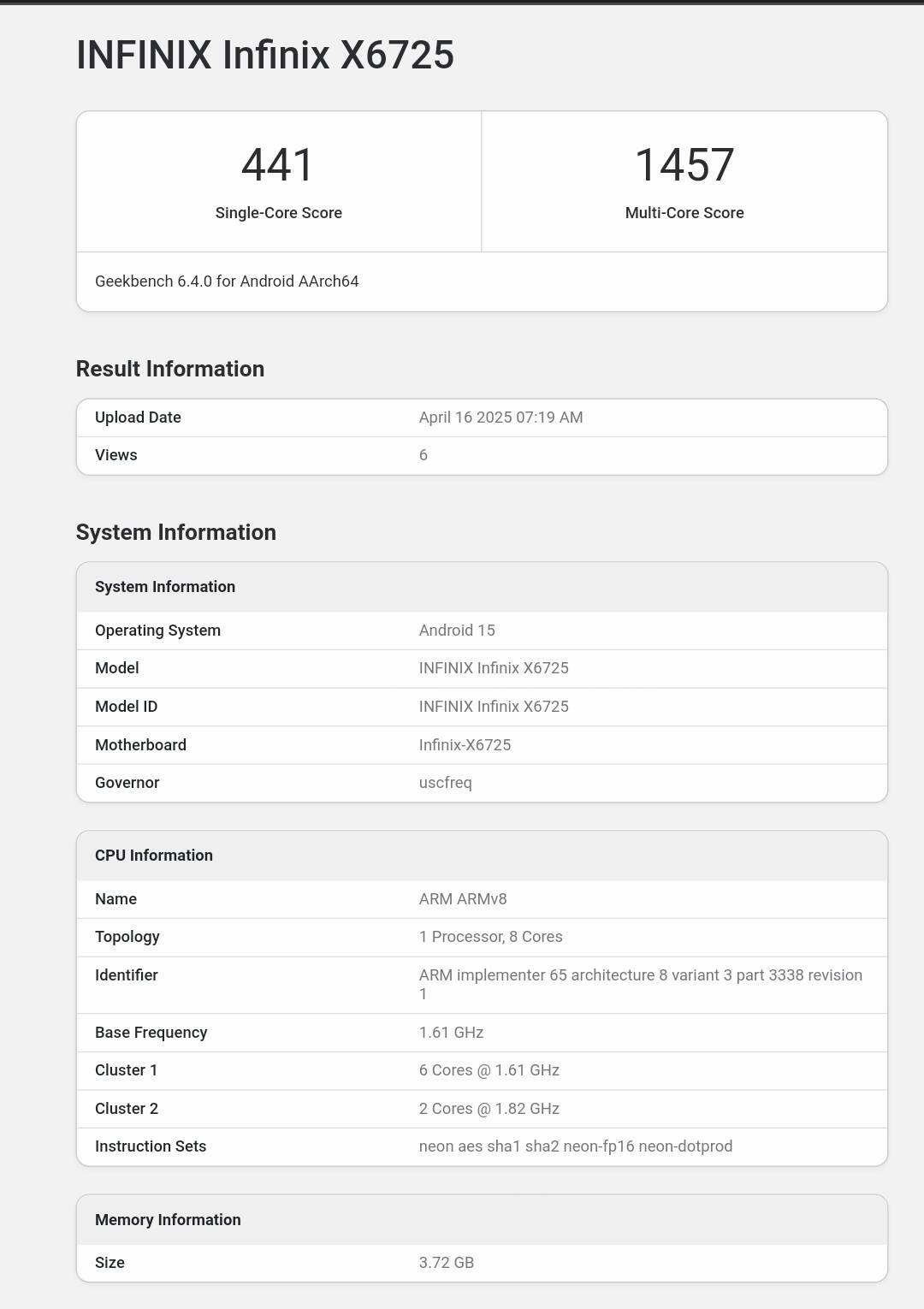924x1309 pixels.
Task: Click the memory Size label
Action: [110, 1263]
